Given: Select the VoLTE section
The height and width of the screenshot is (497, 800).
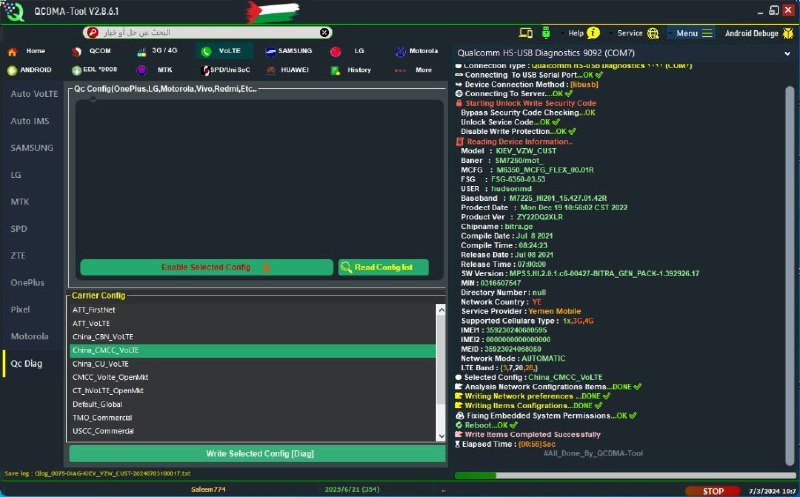Looking at the screenshot, I should 223,51.
